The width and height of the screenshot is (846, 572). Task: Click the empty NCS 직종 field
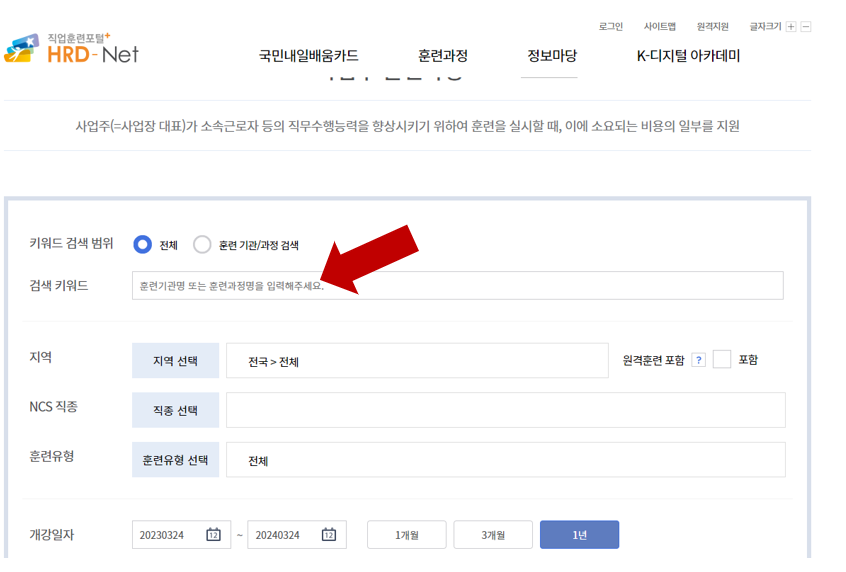pyautogui.click(x=506, y=410)
